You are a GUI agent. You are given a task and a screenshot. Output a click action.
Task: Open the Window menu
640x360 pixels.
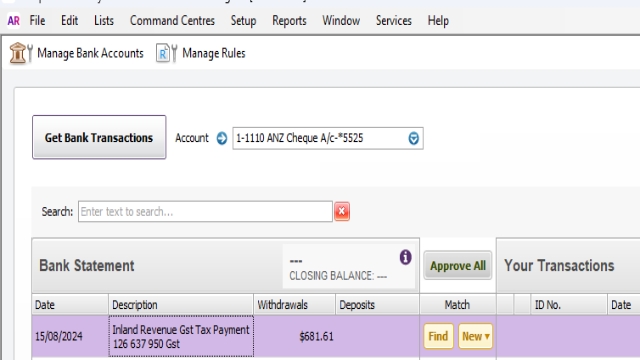click(x=341, y=20)
